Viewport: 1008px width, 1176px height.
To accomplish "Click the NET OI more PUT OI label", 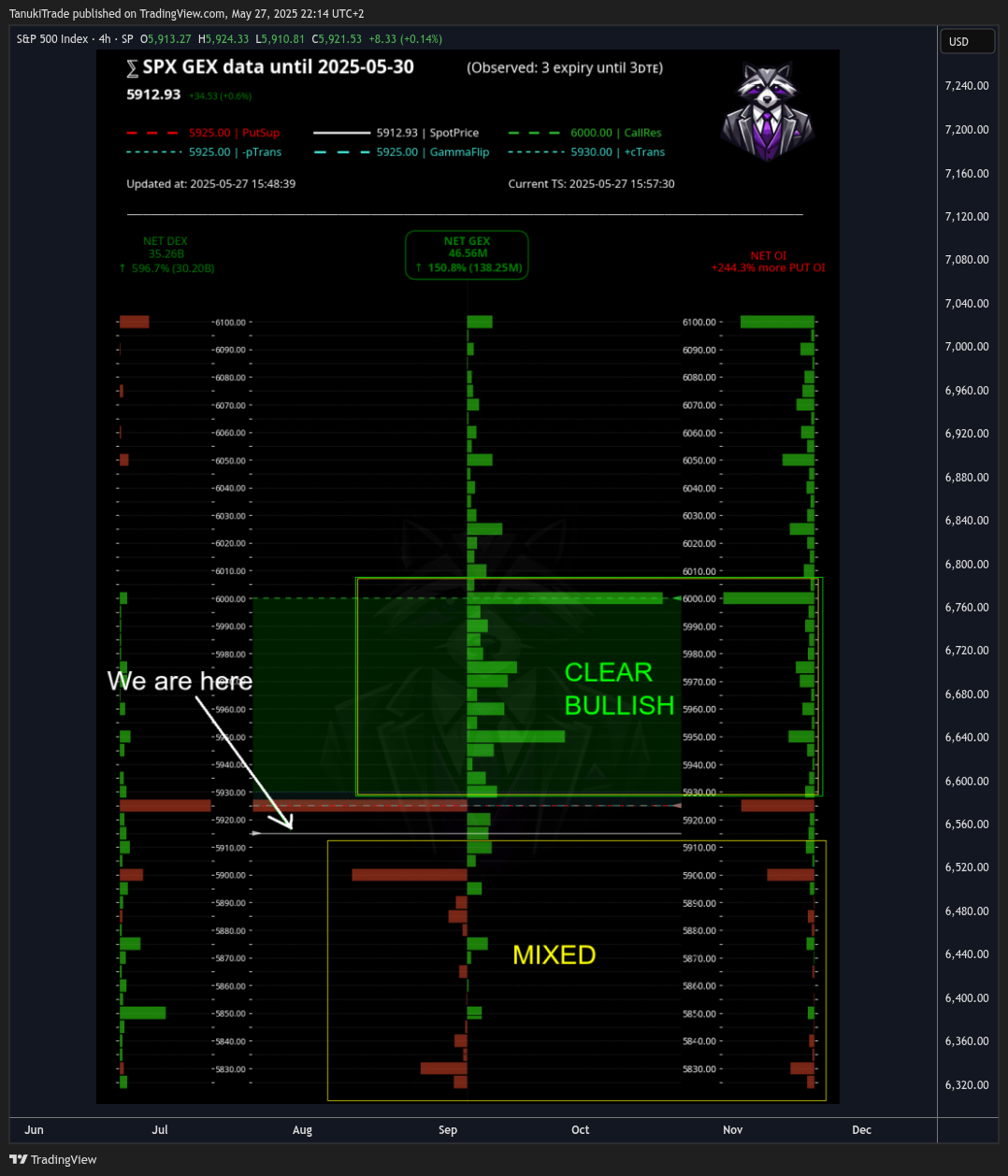I will 769,262.
